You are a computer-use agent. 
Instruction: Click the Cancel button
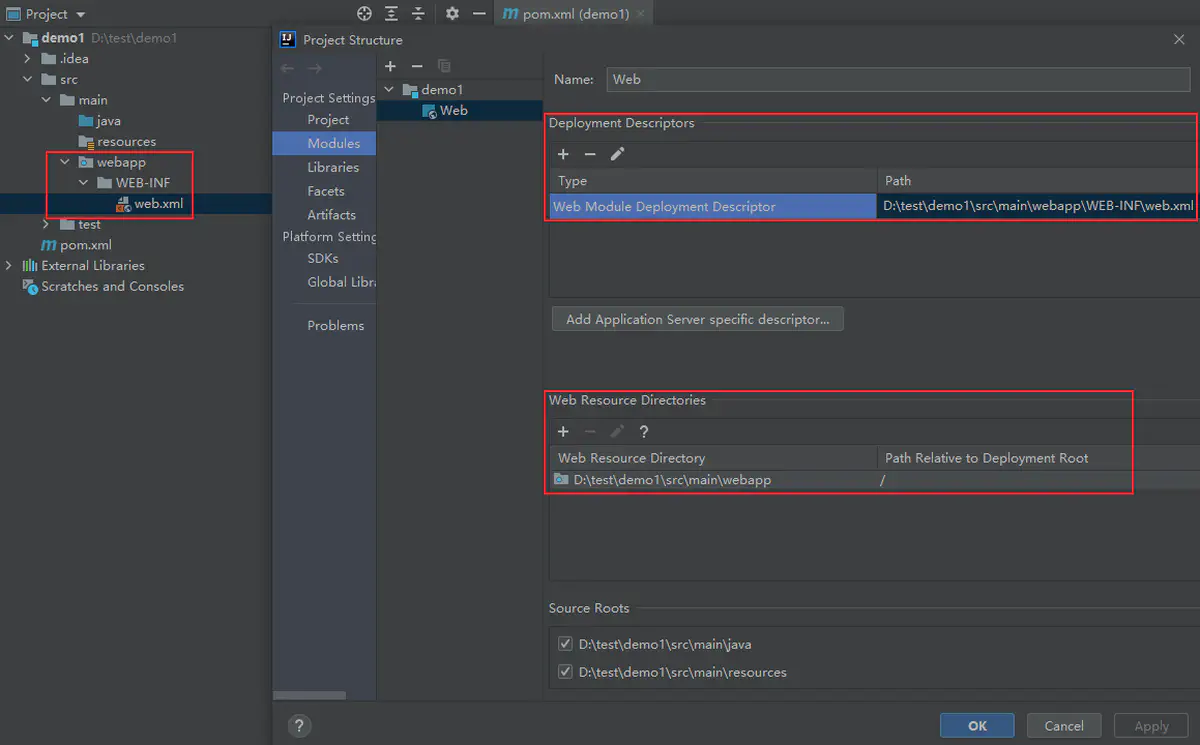1064,726
